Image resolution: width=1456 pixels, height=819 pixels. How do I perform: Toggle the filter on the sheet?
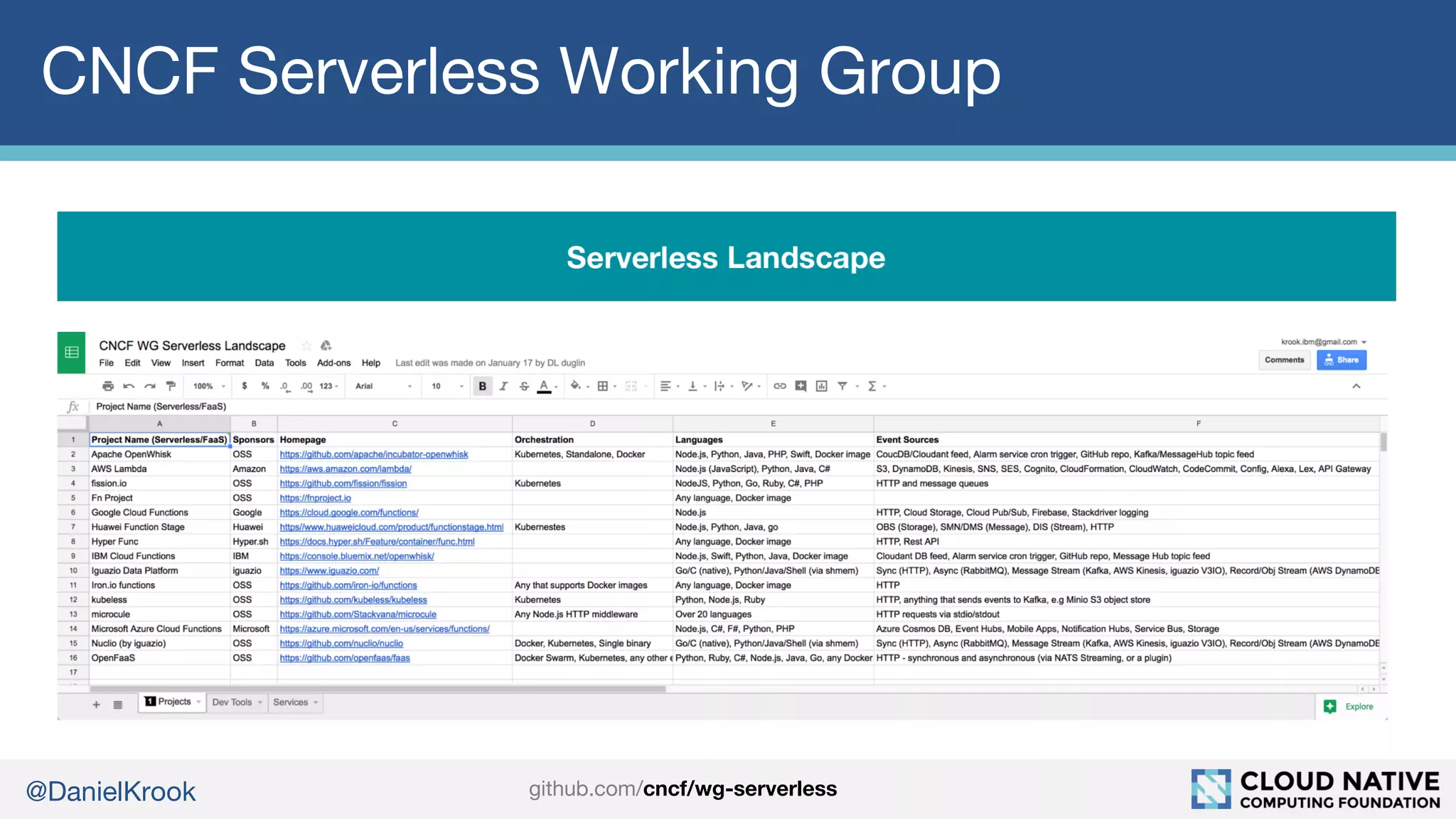point(842,386)
